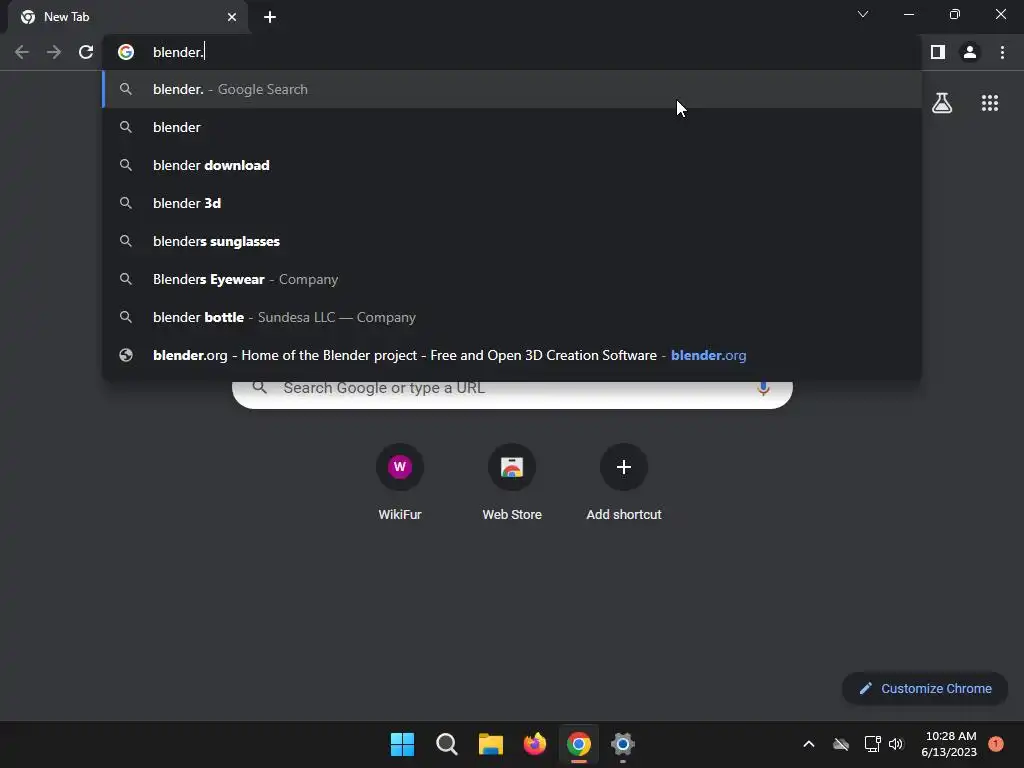
Task: Click the network status tray icon
Action: [x=872, y=744]
